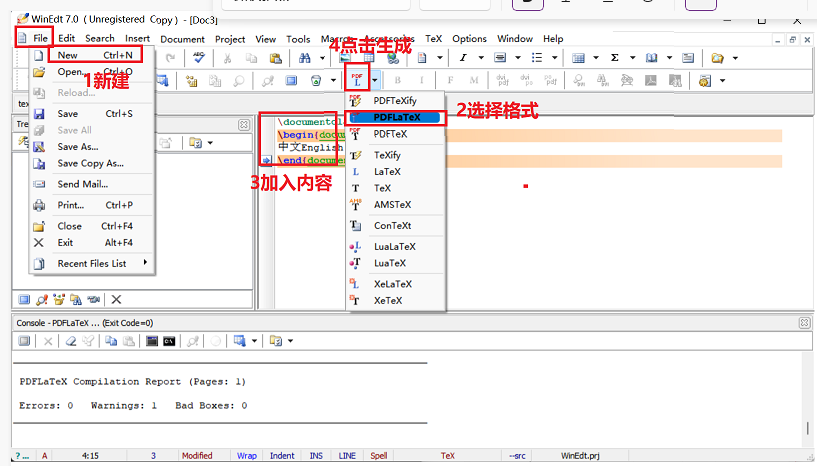
Task: Click the Sigma math symbols icon
Action: coord(615,58)
